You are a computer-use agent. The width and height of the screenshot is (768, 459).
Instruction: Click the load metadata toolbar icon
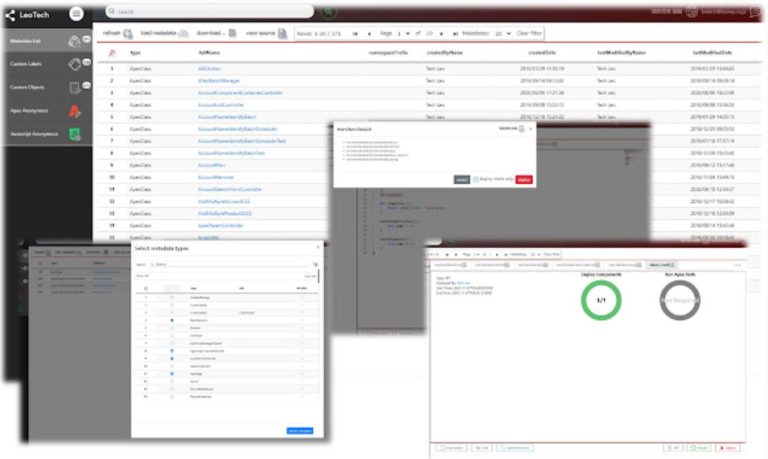pyautogui.click(x=182, y=33)
